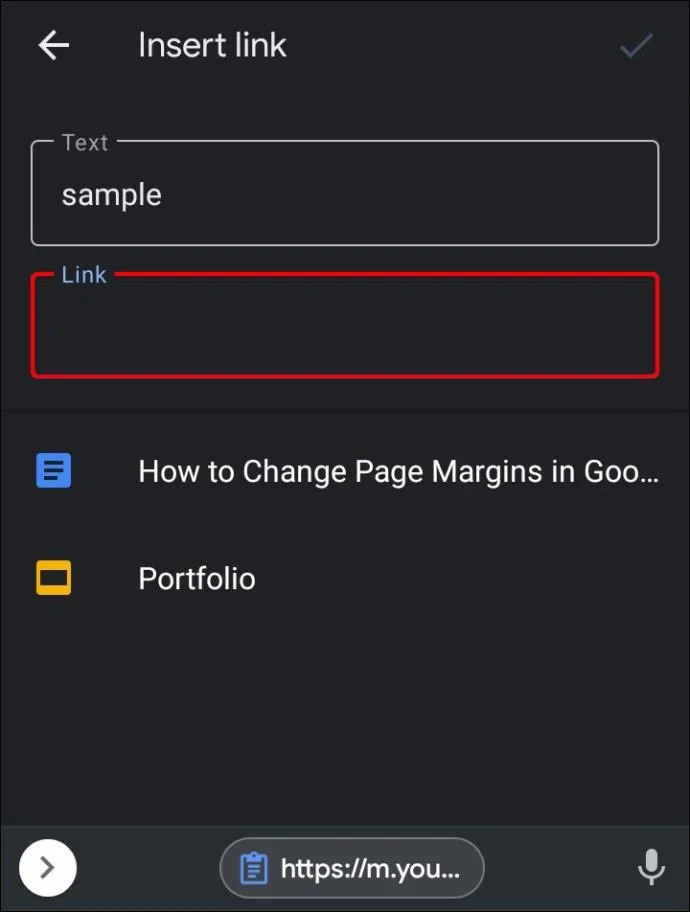Select the Portfolio presentation suggestion
Screen dimensions: 690x912
click(196, 578)
